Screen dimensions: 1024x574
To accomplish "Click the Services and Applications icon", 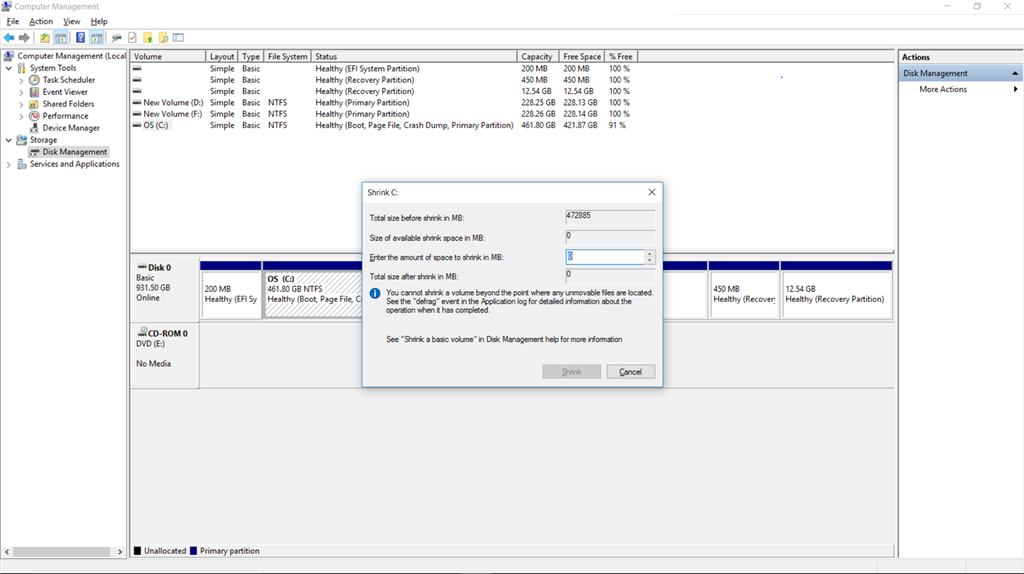I will point(22,164).
